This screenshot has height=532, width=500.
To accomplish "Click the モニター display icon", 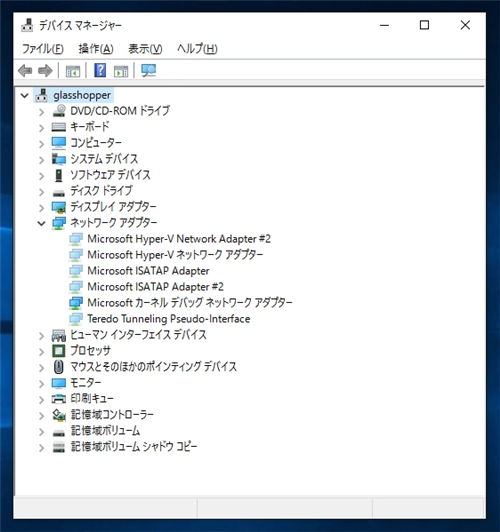I will click(59, 383).
